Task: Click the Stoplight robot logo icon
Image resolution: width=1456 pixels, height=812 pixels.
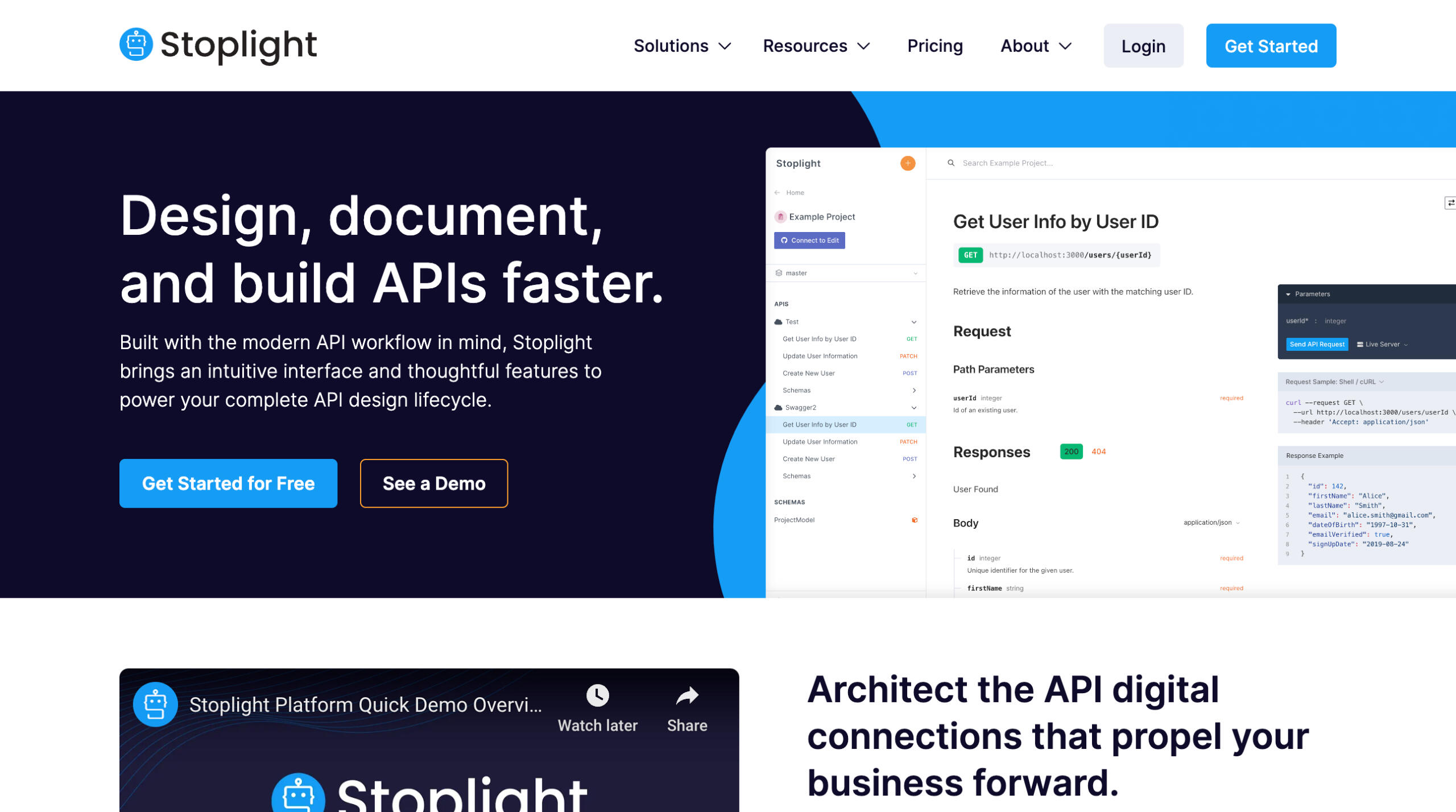Action: pyautogui.click(x=136, y=44)
